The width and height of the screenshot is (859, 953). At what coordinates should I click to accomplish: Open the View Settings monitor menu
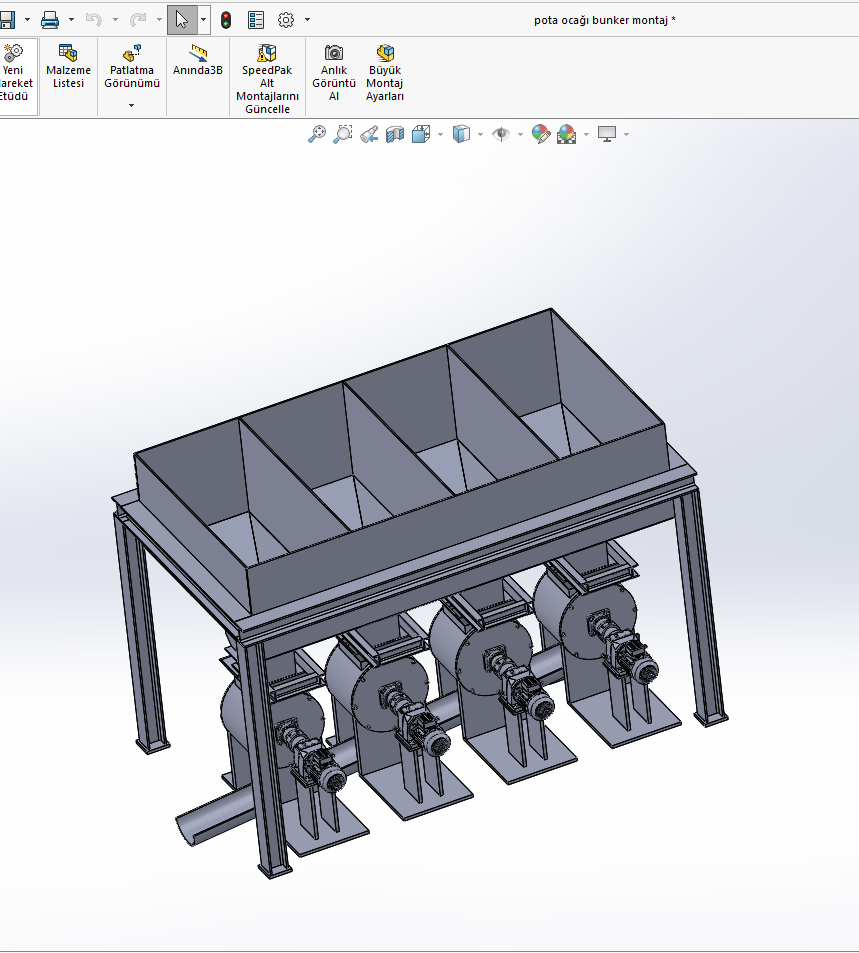(606, 134)
